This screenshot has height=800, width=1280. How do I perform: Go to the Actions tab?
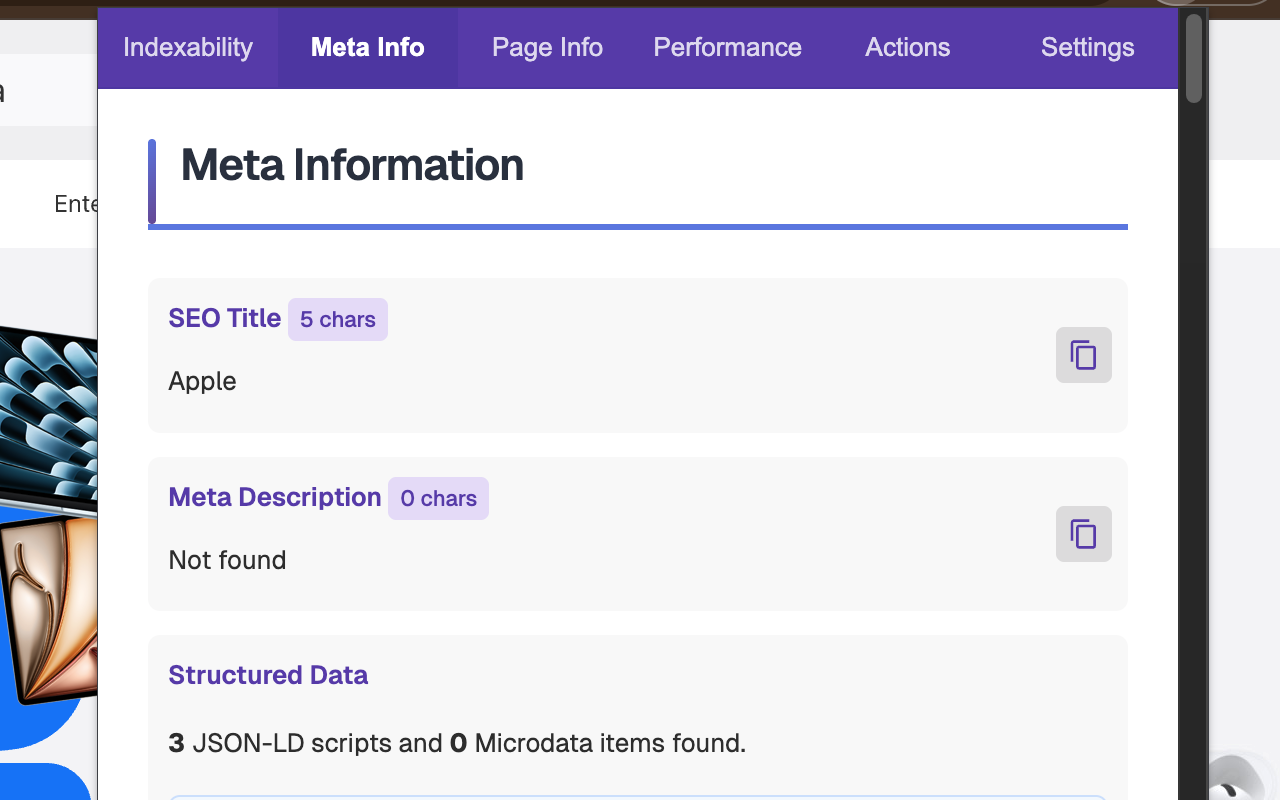907,47
